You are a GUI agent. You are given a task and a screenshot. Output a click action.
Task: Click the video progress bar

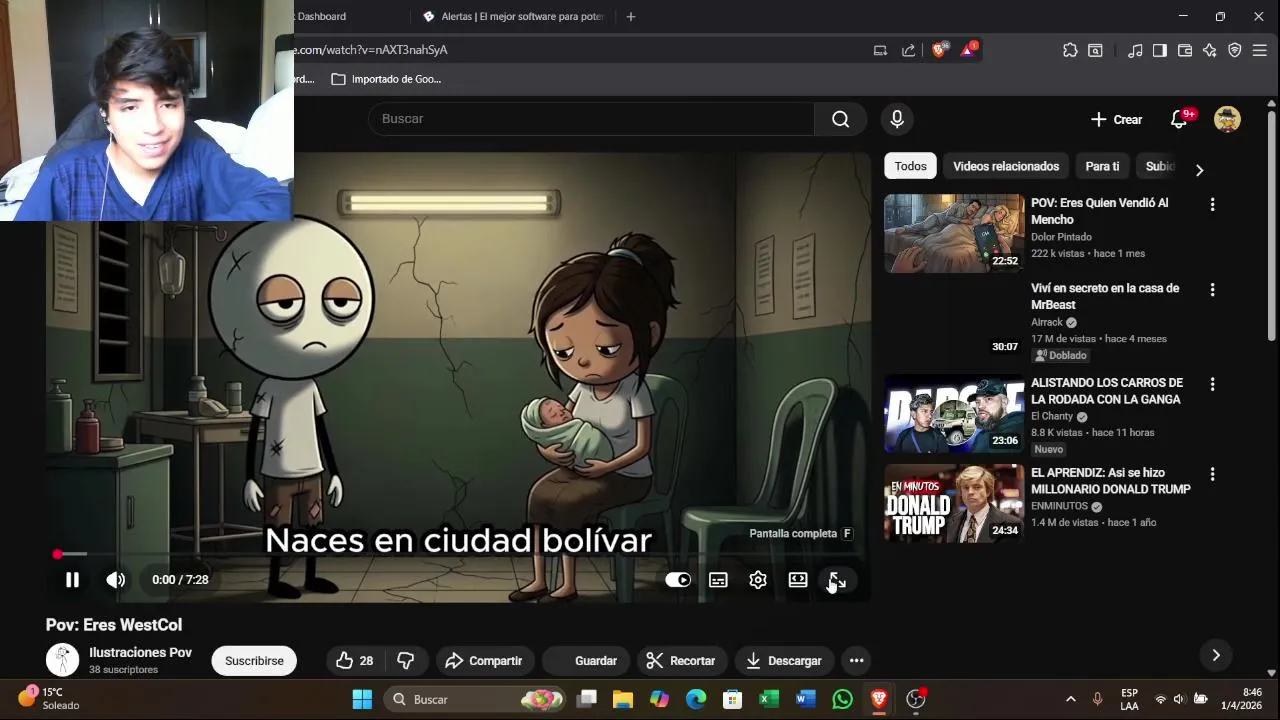click(x=457, y=554)
